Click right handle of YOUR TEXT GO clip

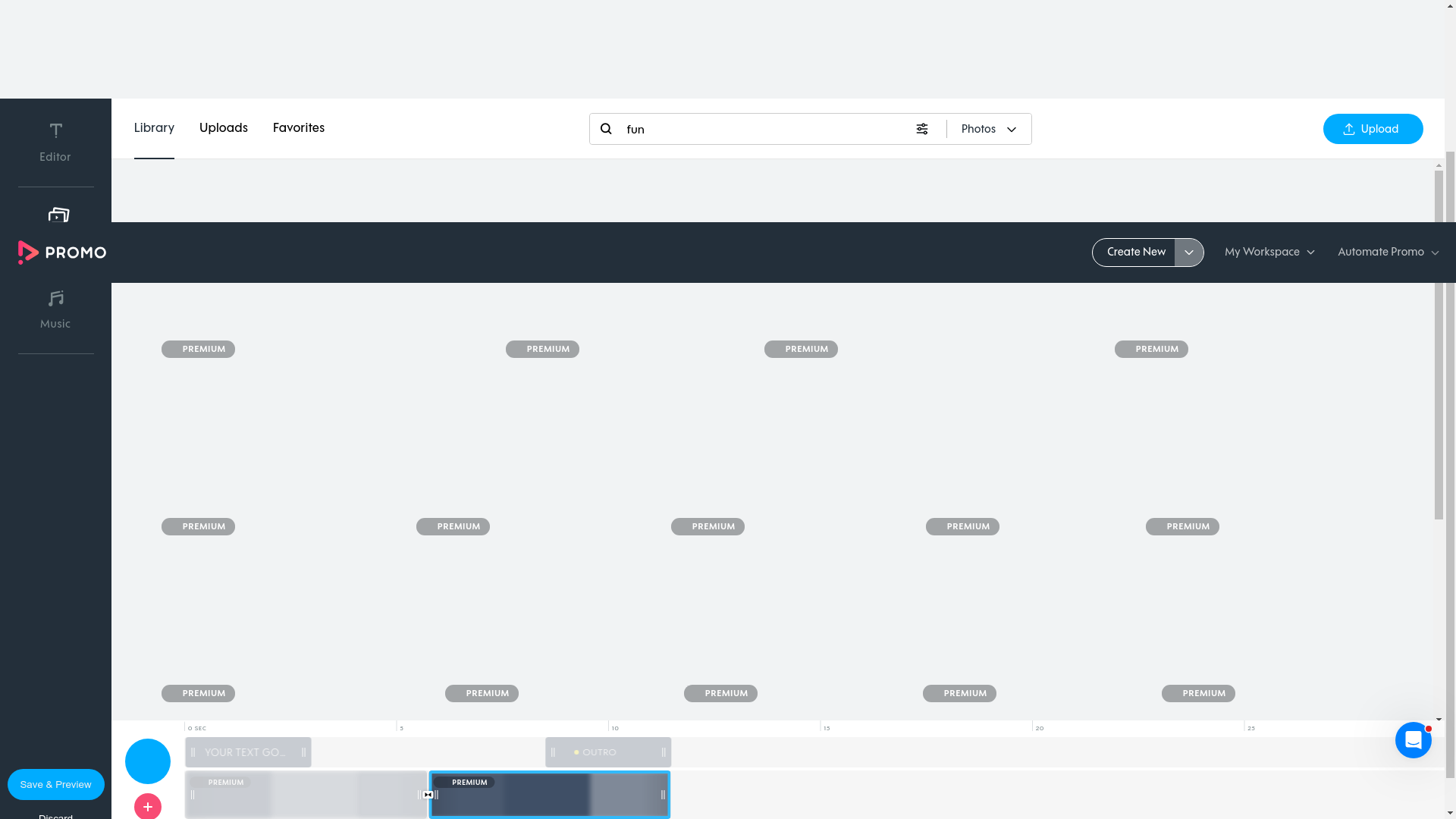(x=303, y=752)
